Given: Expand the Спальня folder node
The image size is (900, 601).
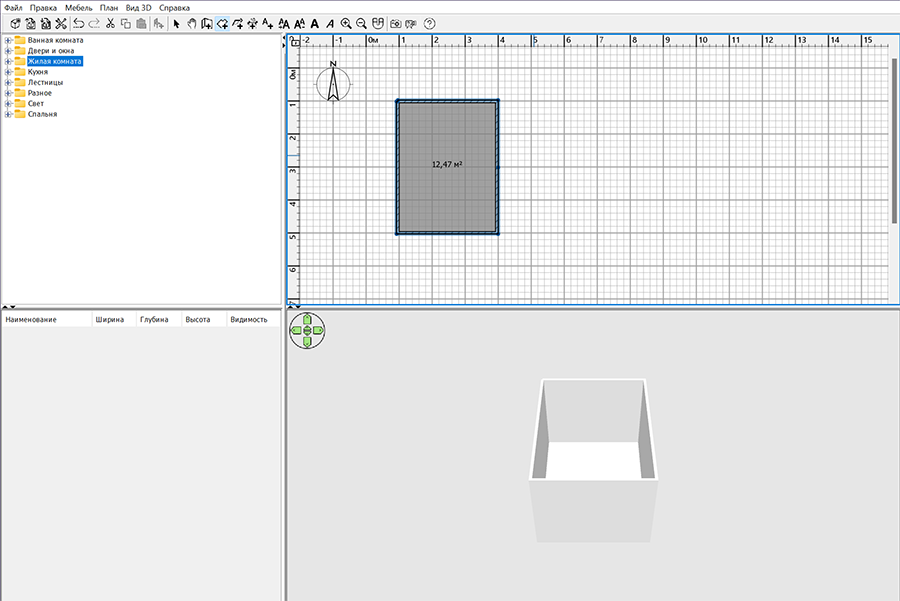Looking at the screenshot, I should [x=8, y=114].
